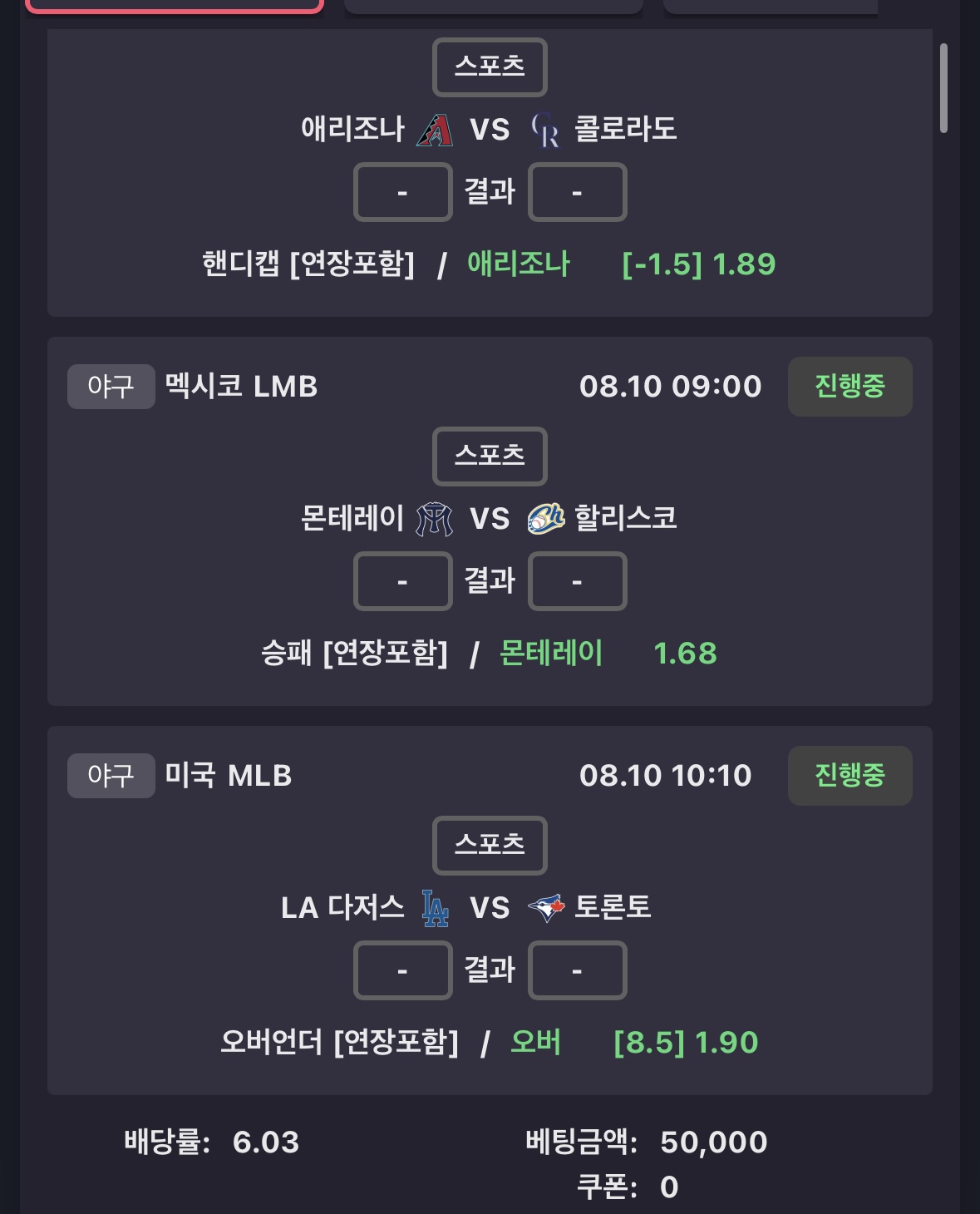Viewport: 980px width, 1214px height.
Task: Click the Jalisco Charros team logo
Action: coord(546,519)
